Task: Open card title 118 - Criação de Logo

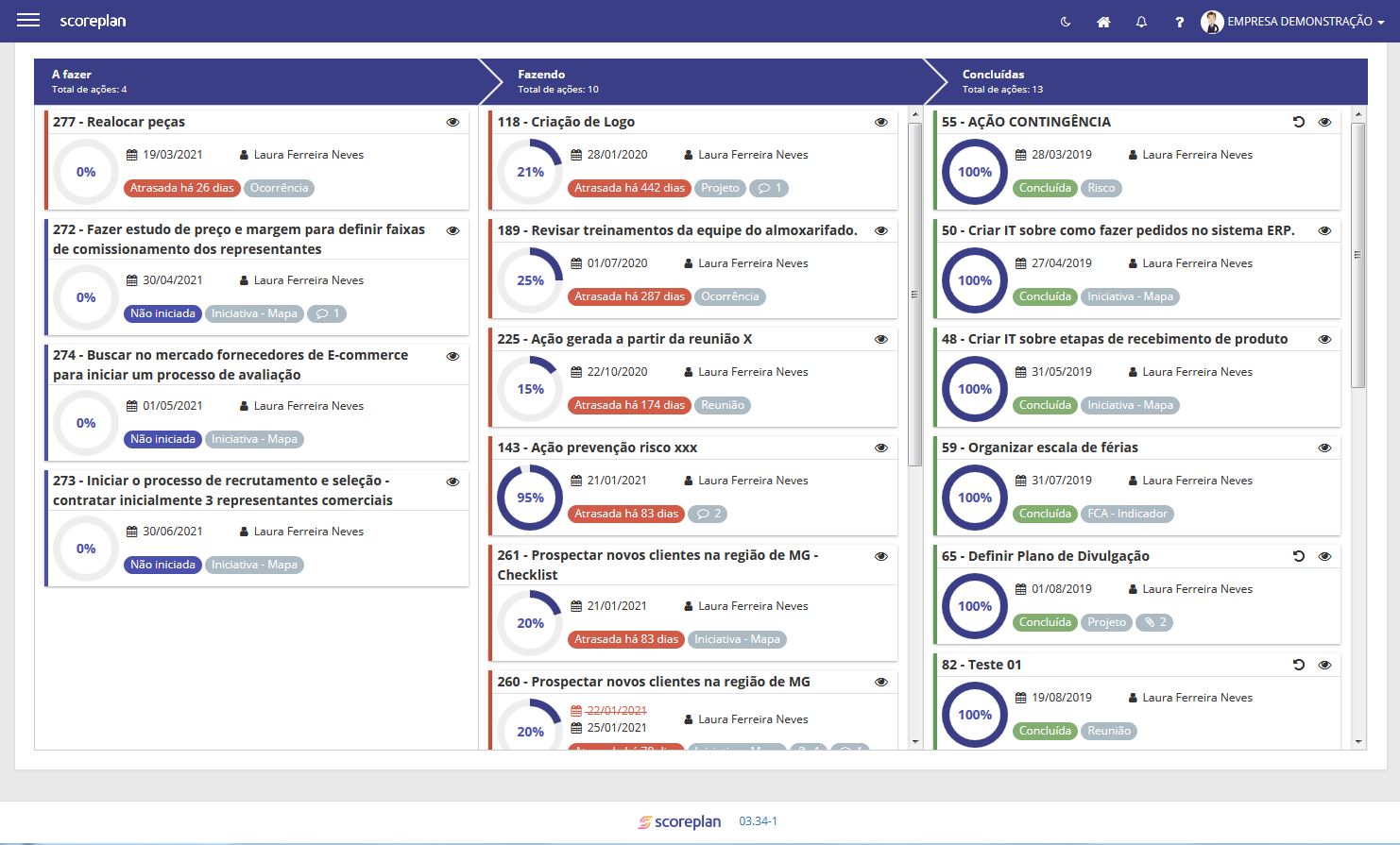Action: [x=566, y=122]
